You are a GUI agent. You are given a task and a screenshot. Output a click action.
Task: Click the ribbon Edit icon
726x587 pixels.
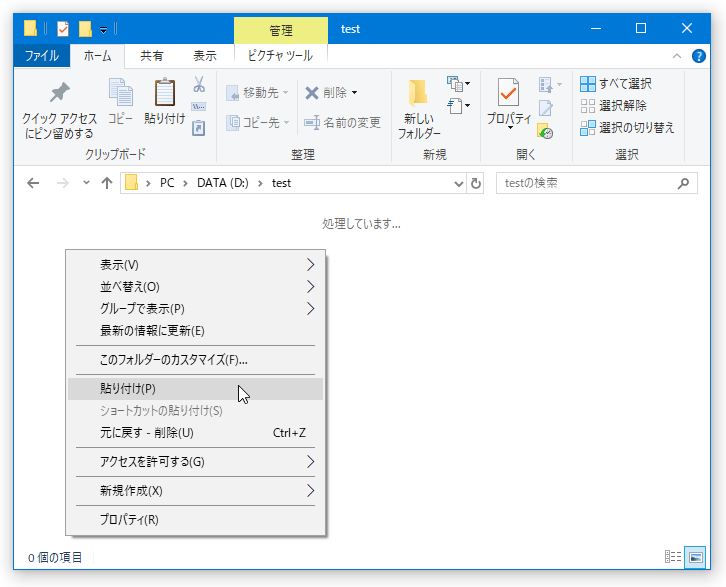click(x=545, y=108)
